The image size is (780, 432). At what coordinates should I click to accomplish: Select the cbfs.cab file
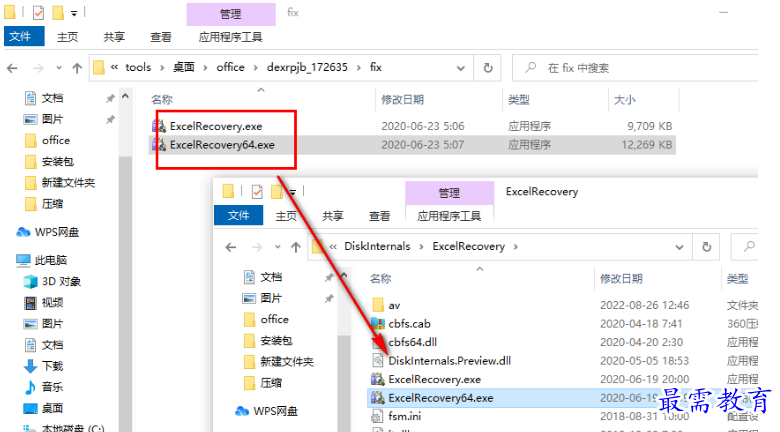click(409, 324)
